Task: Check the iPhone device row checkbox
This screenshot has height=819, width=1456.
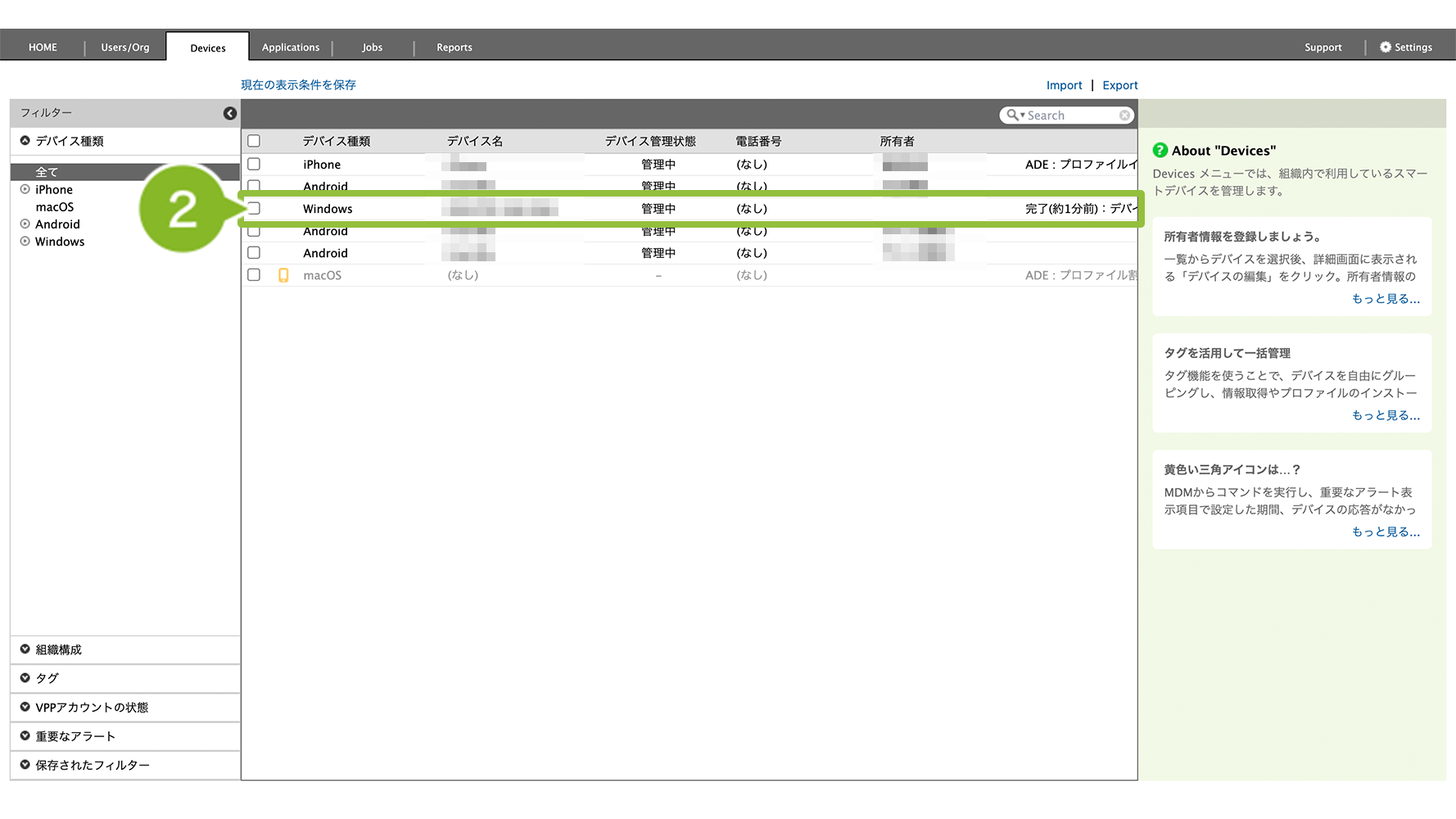Action: (254, 164)
